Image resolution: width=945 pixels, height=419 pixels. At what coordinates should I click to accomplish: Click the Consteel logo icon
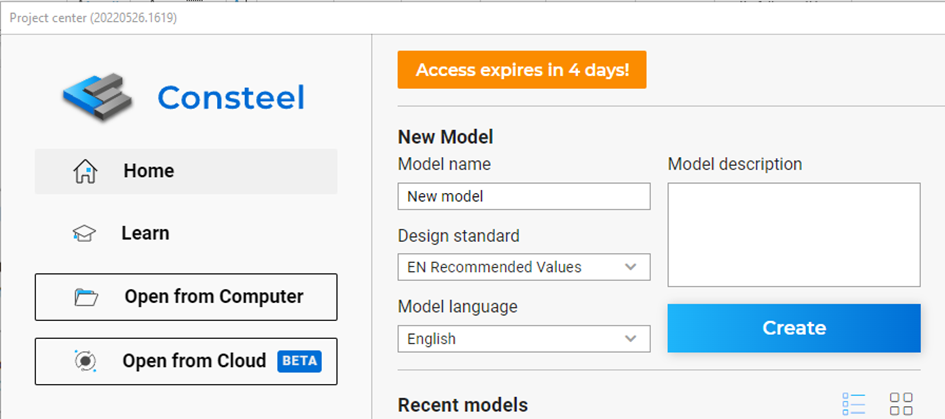98,97
